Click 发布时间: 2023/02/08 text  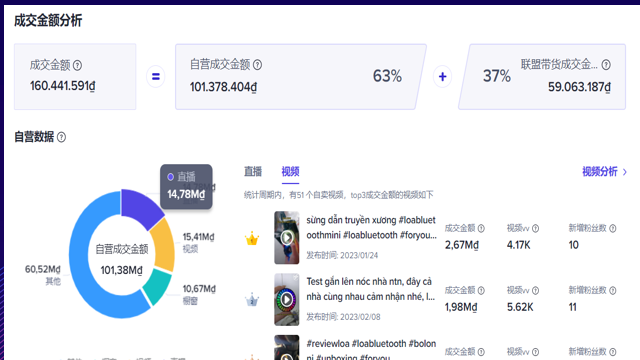(x=343, y=317)
